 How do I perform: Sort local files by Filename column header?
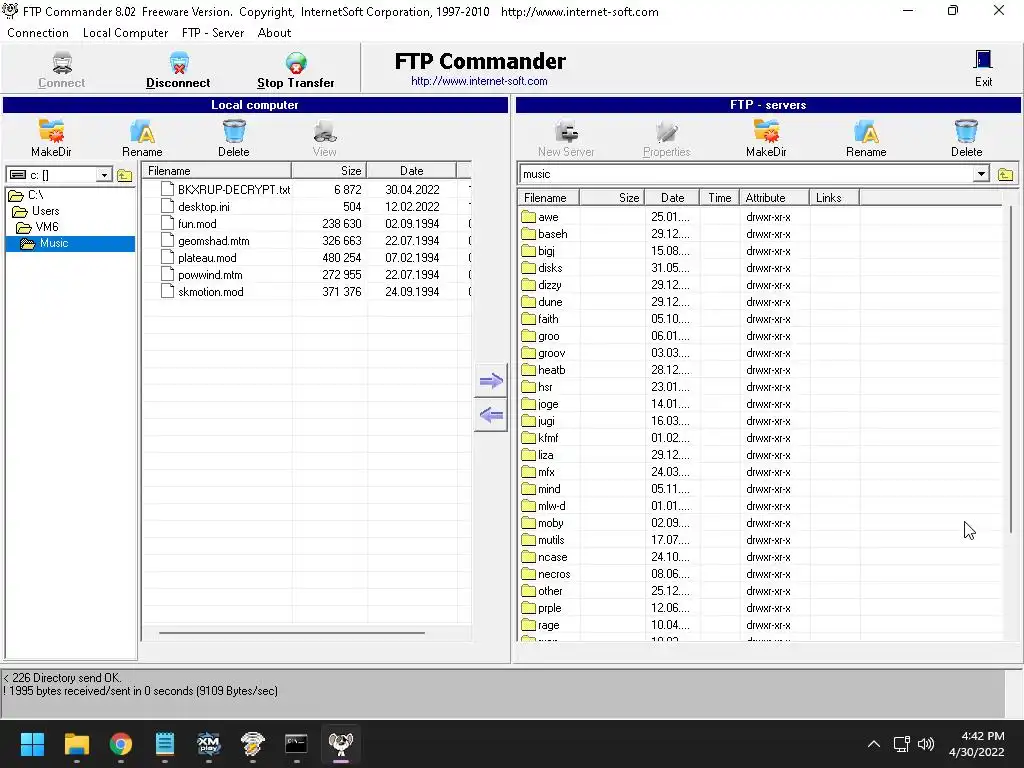pyautogui.click(x=217, y=170)
